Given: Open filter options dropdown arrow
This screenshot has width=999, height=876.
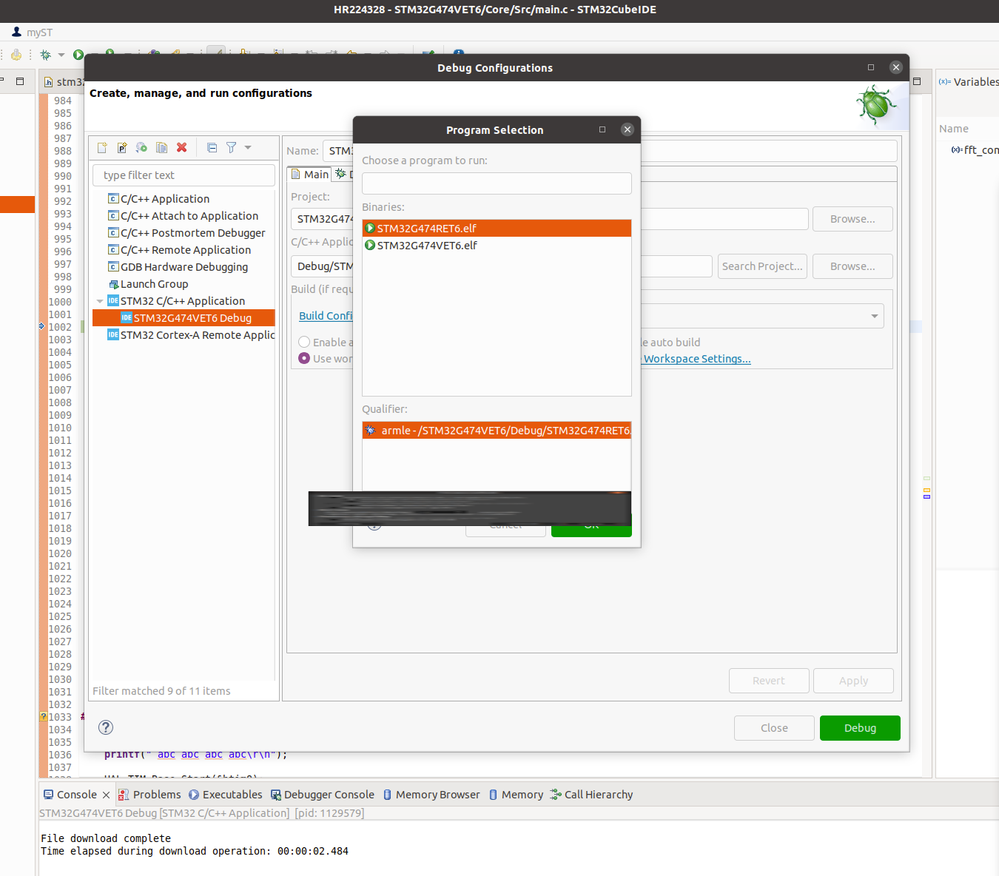Looking at the screenshot, I should [248, 148].
